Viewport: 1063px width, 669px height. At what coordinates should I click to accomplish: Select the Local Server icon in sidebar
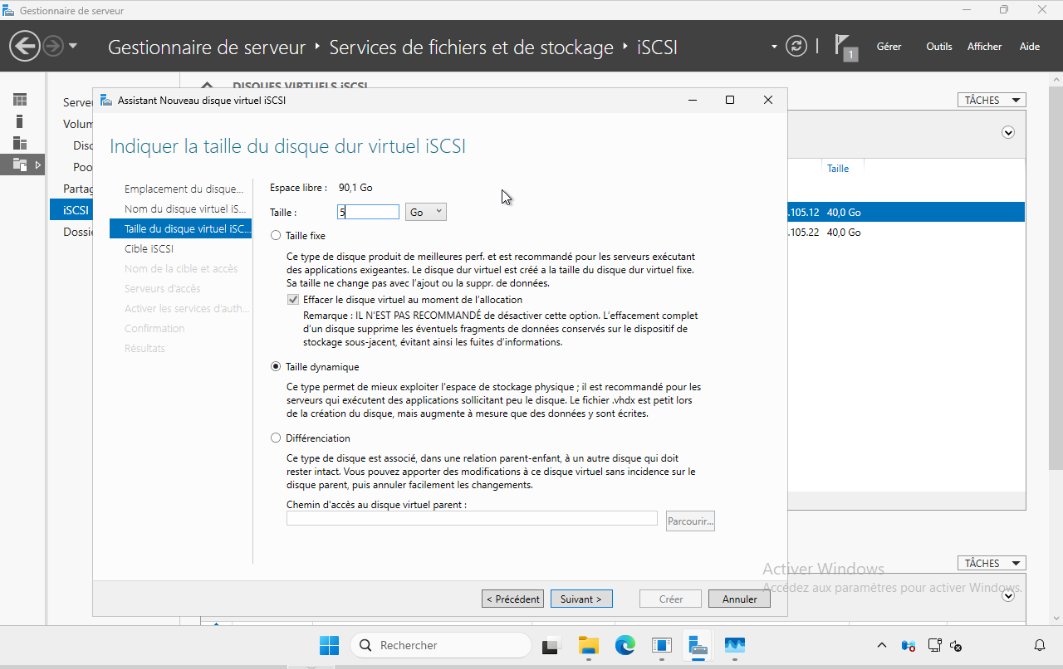click(20, 121)
